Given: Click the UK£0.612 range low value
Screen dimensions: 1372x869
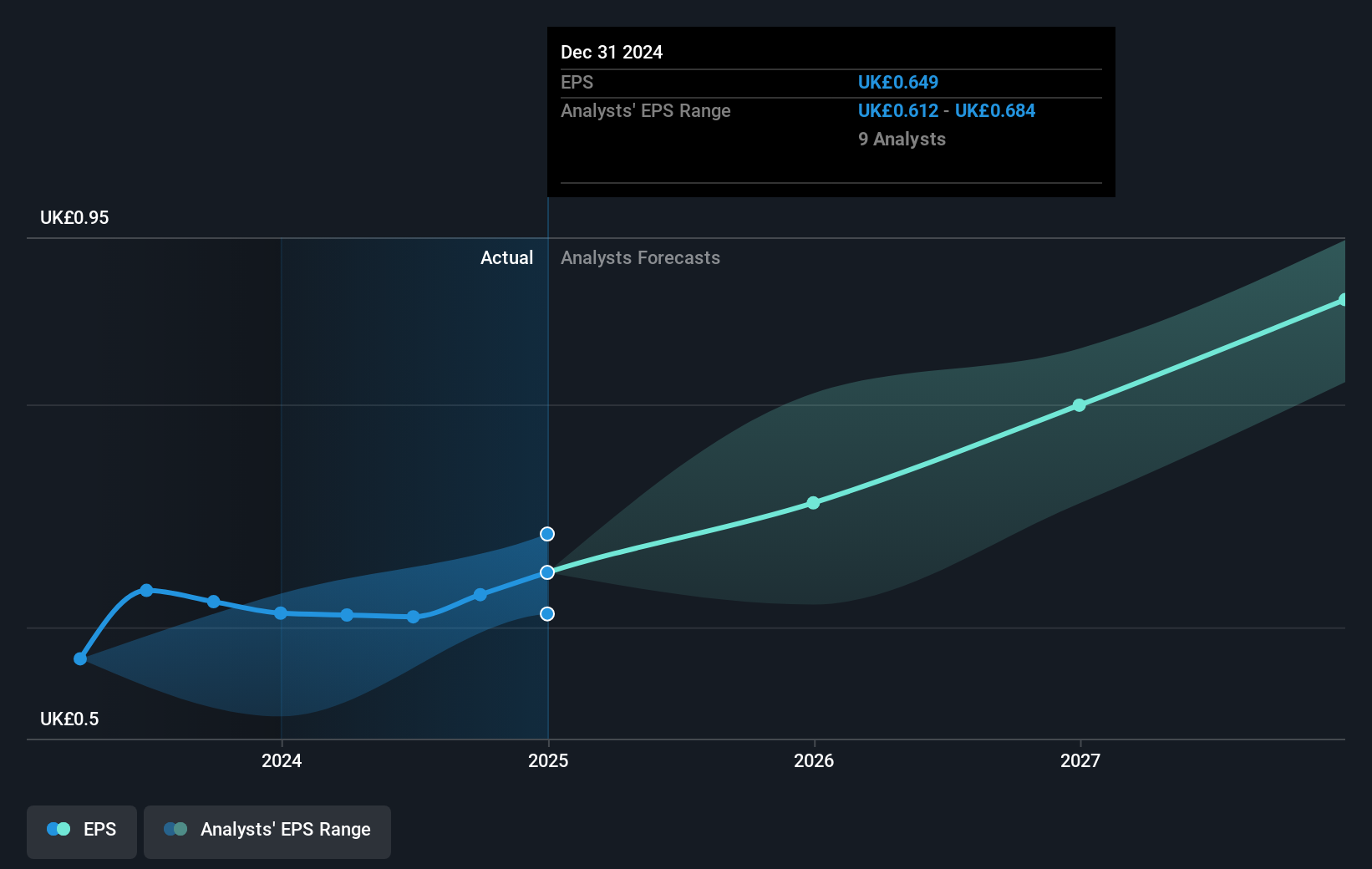Looking at the screenshot, I should tap(898, 110).
